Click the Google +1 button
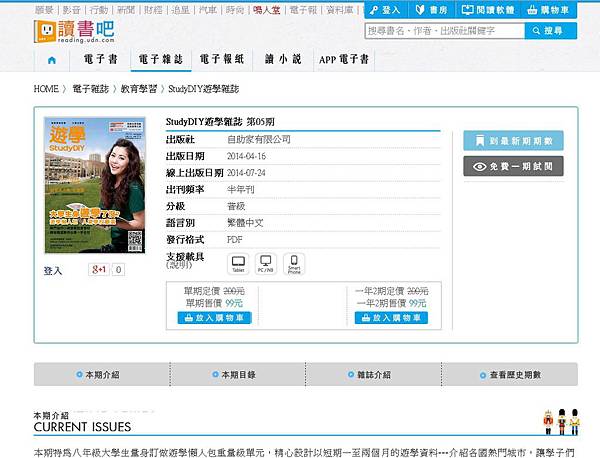Image resolution: width=600 pixels, height=458 pixels. point(99,270)
